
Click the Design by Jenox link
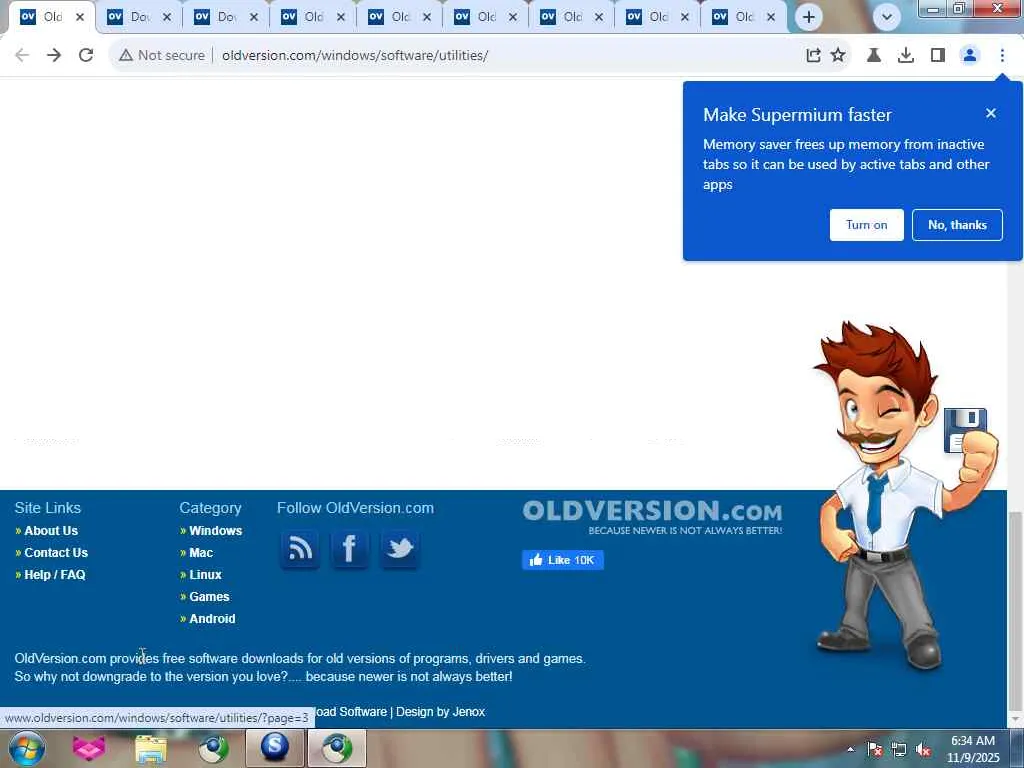[440, 712]
